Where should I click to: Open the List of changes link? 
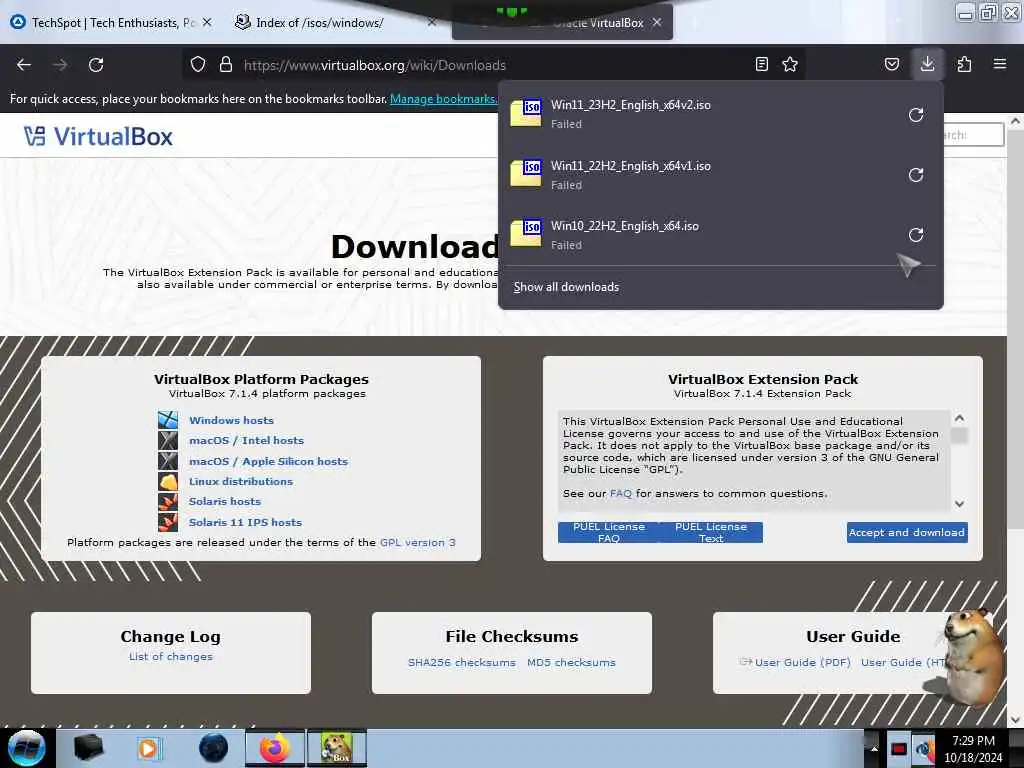(x=171, y=656)
